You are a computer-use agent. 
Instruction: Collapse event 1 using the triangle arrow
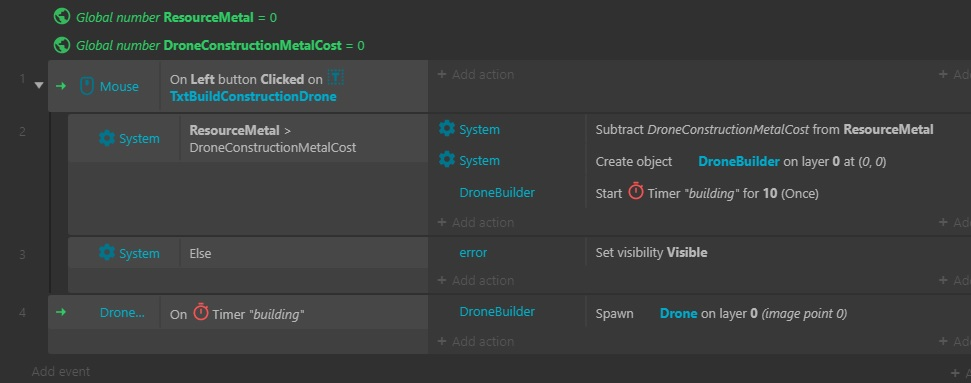point(39,86)
